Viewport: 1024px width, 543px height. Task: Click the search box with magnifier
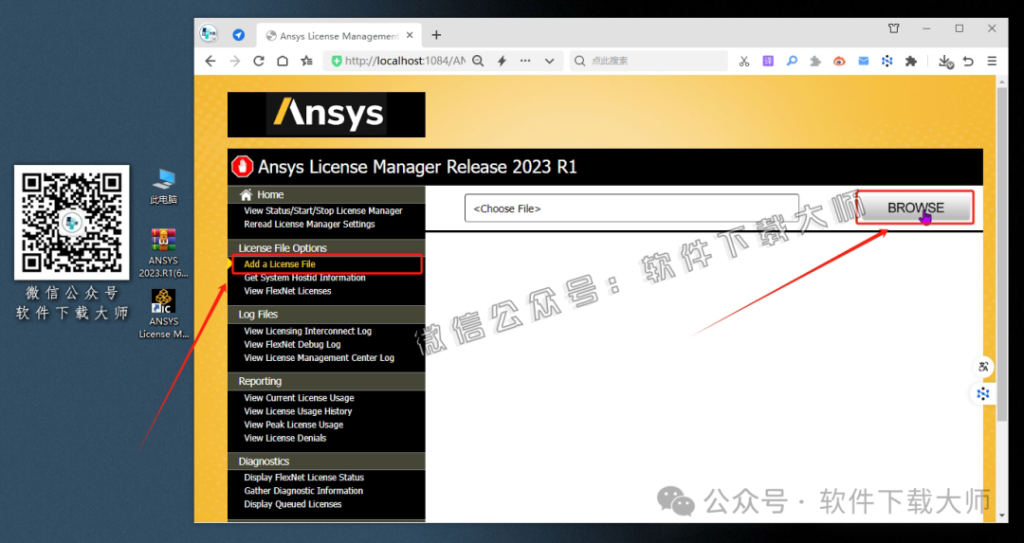click(x=648, y=61)
